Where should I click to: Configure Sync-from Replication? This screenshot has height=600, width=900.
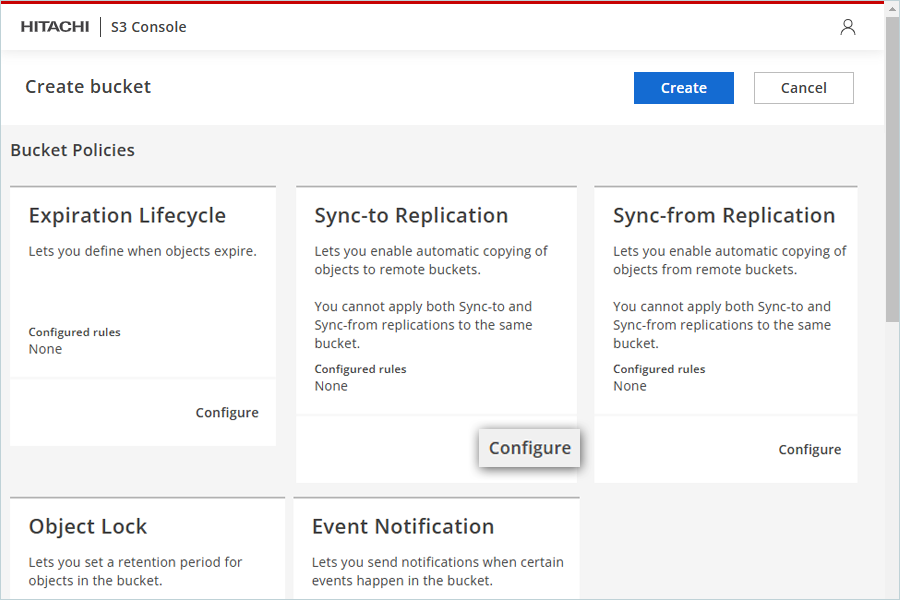click(810, 449)
